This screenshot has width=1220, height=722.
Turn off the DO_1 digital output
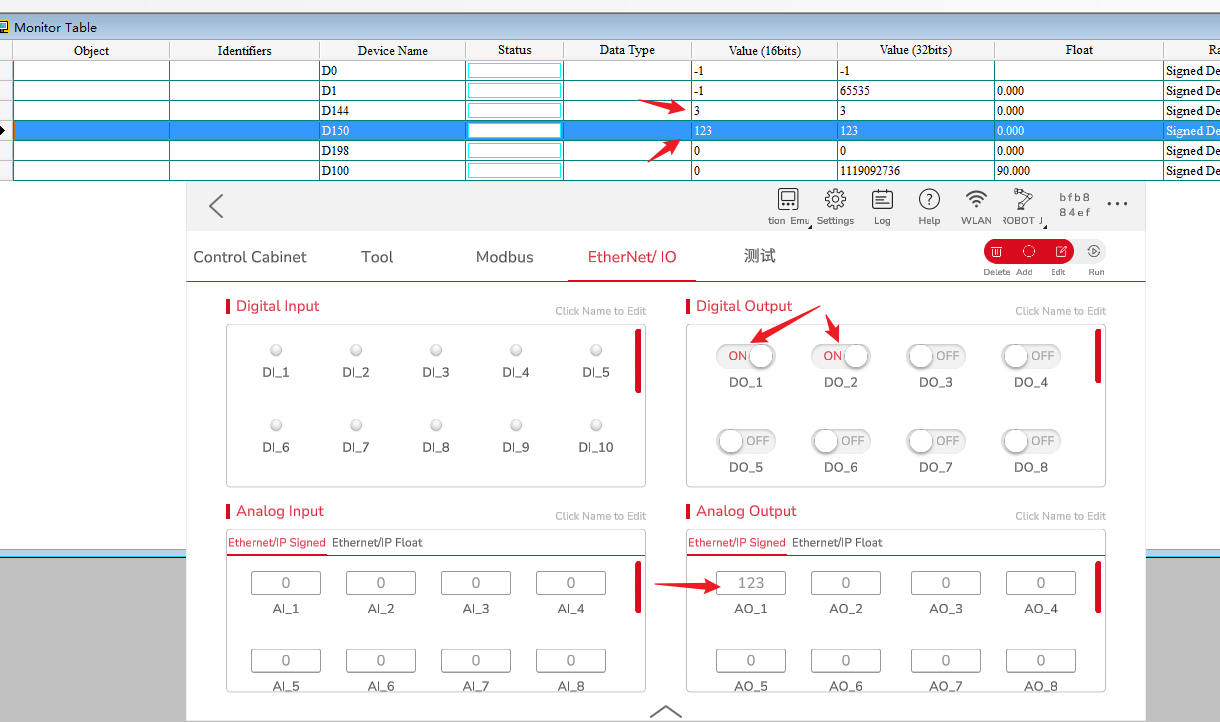click(x=744, y=356)
